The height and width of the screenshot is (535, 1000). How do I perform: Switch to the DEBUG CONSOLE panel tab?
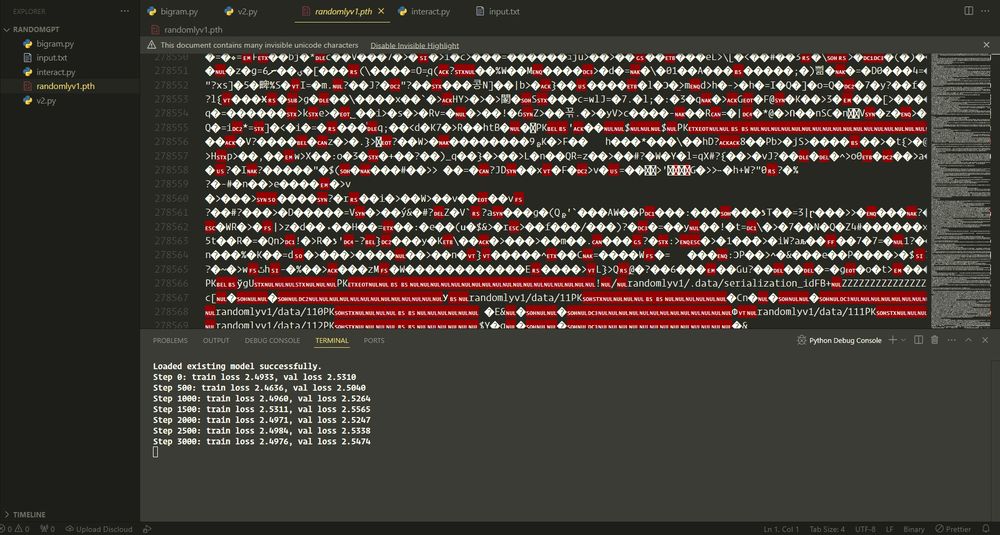pos(272,341)
